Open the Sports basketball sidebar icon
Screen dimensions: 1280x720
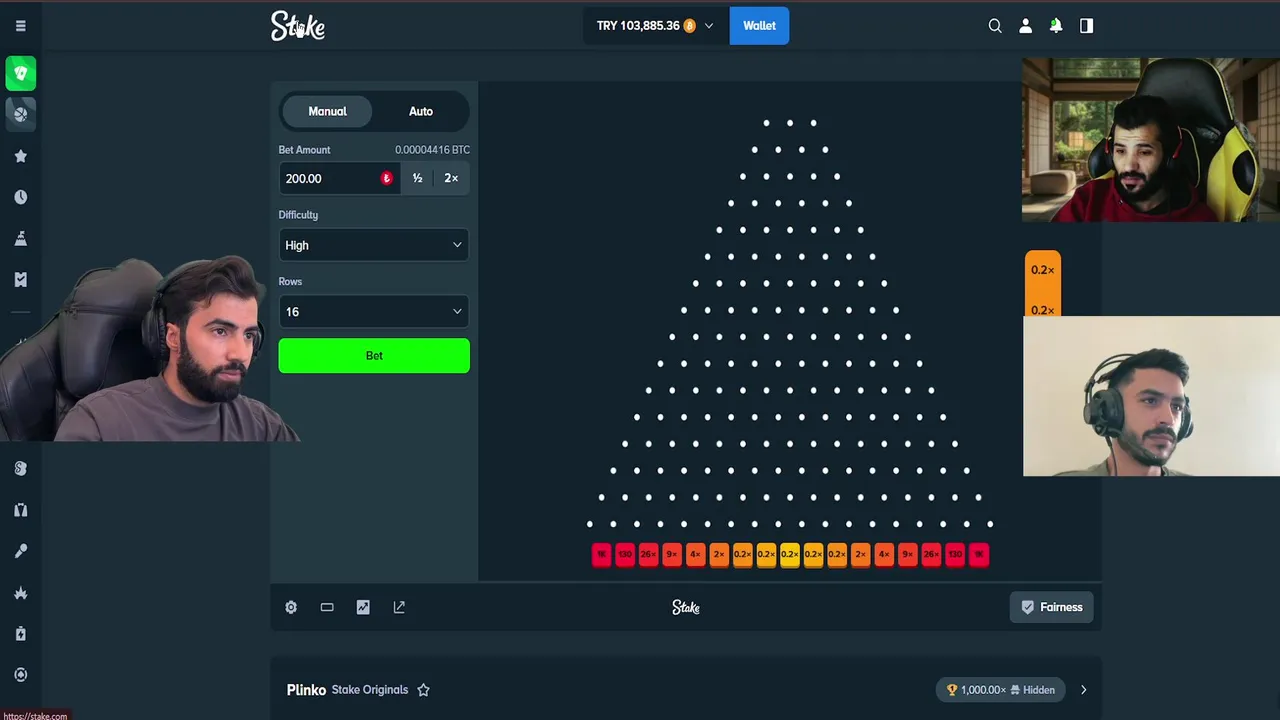pyautogui.click(x=20, y=114)
